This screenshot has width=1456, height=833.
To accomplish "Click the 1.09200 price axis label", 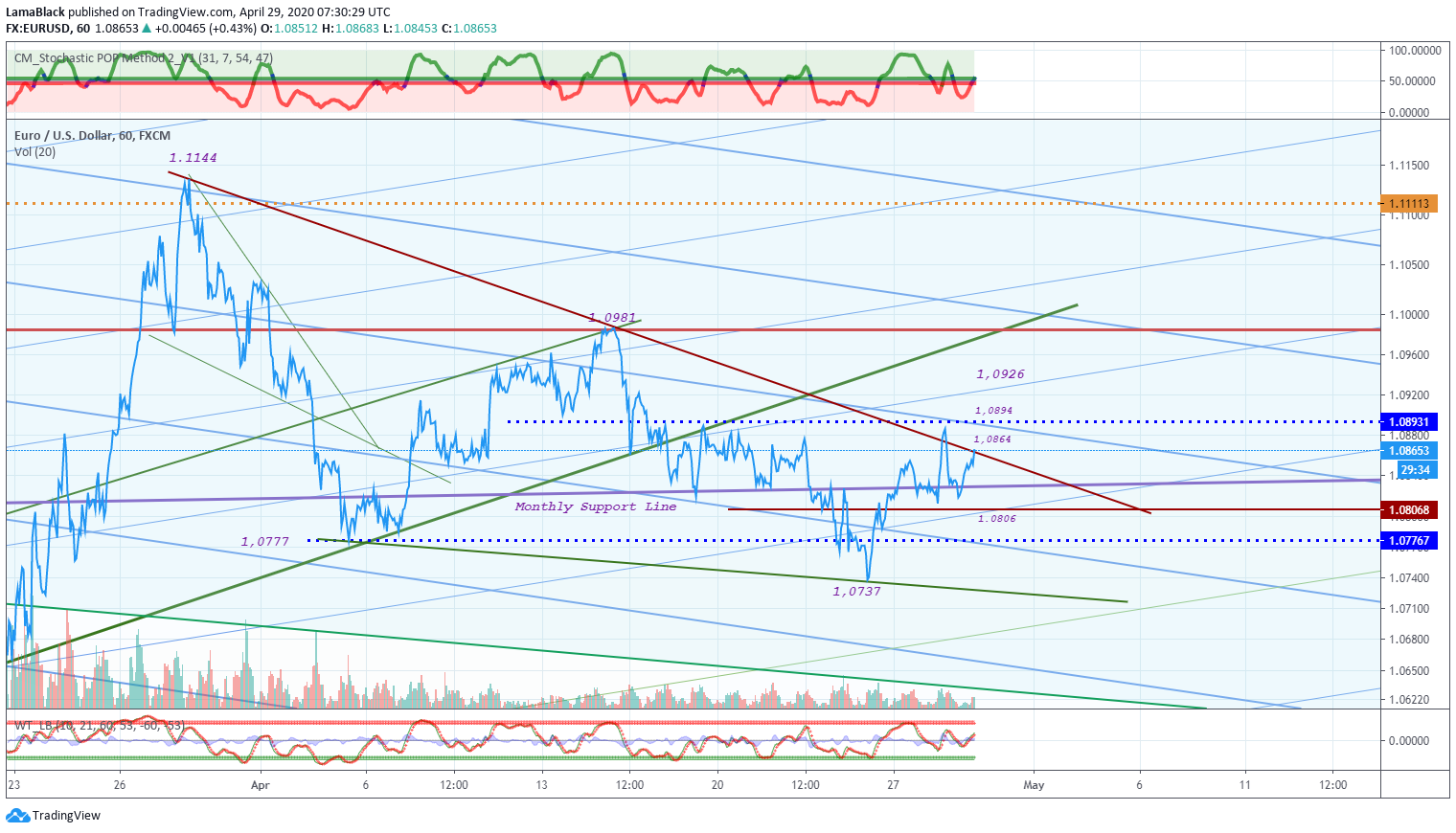I will click(x=1409, y=394).
